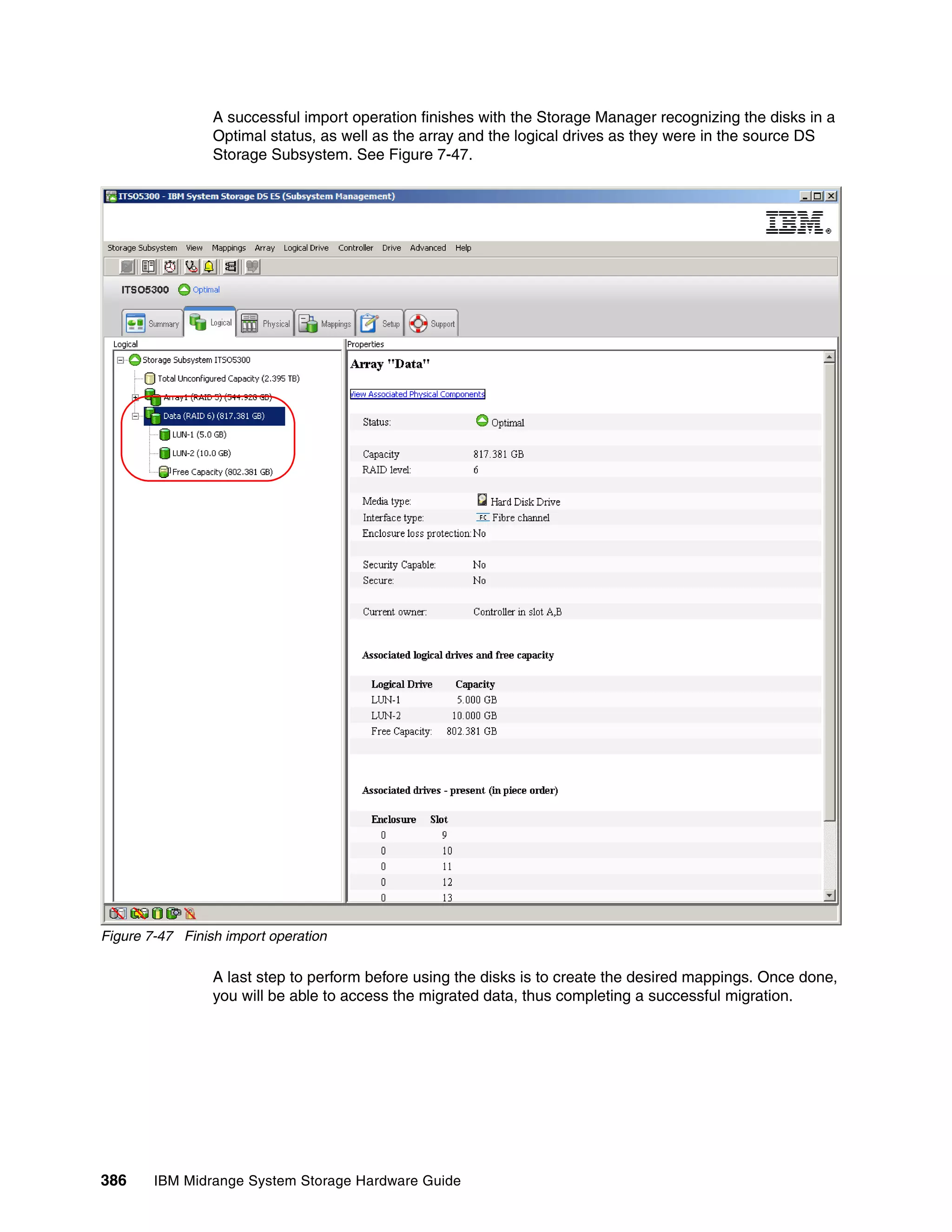Open the Drive menu
Viewport: 952px width, 1232px height.
(391, 248)
